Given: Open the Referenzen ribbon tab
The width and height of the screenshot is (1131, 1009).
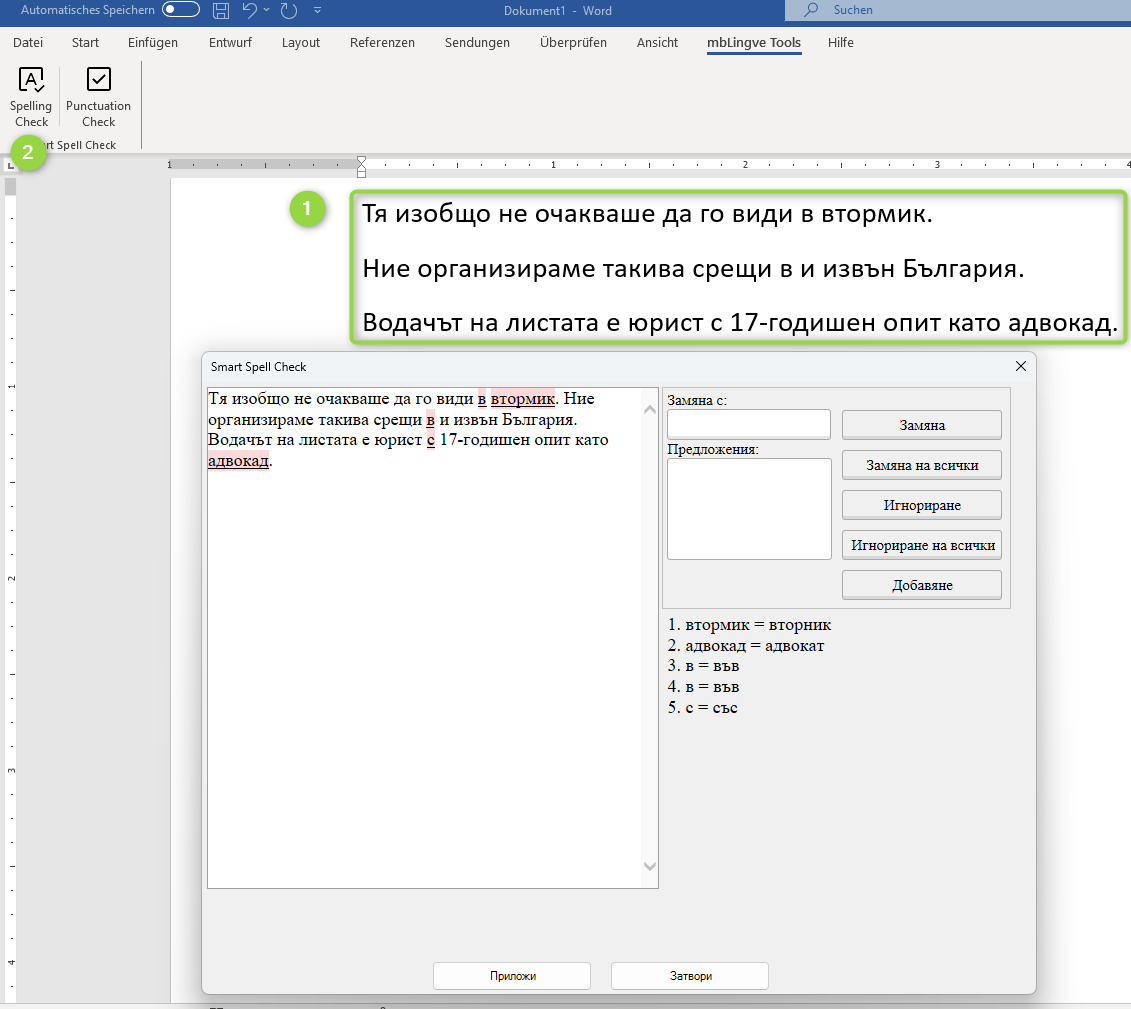Looking at the screenshot, I should point(382,43).
